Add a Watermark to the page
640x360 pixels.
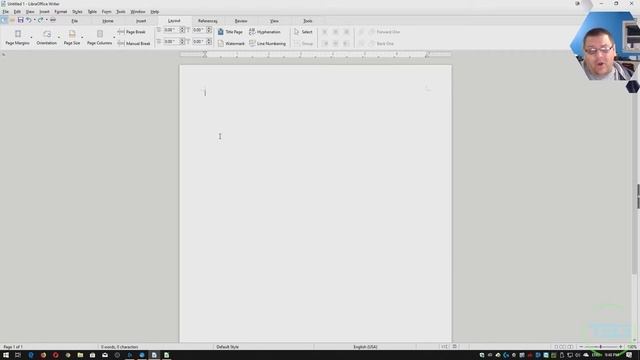click(x=231, y=43)
